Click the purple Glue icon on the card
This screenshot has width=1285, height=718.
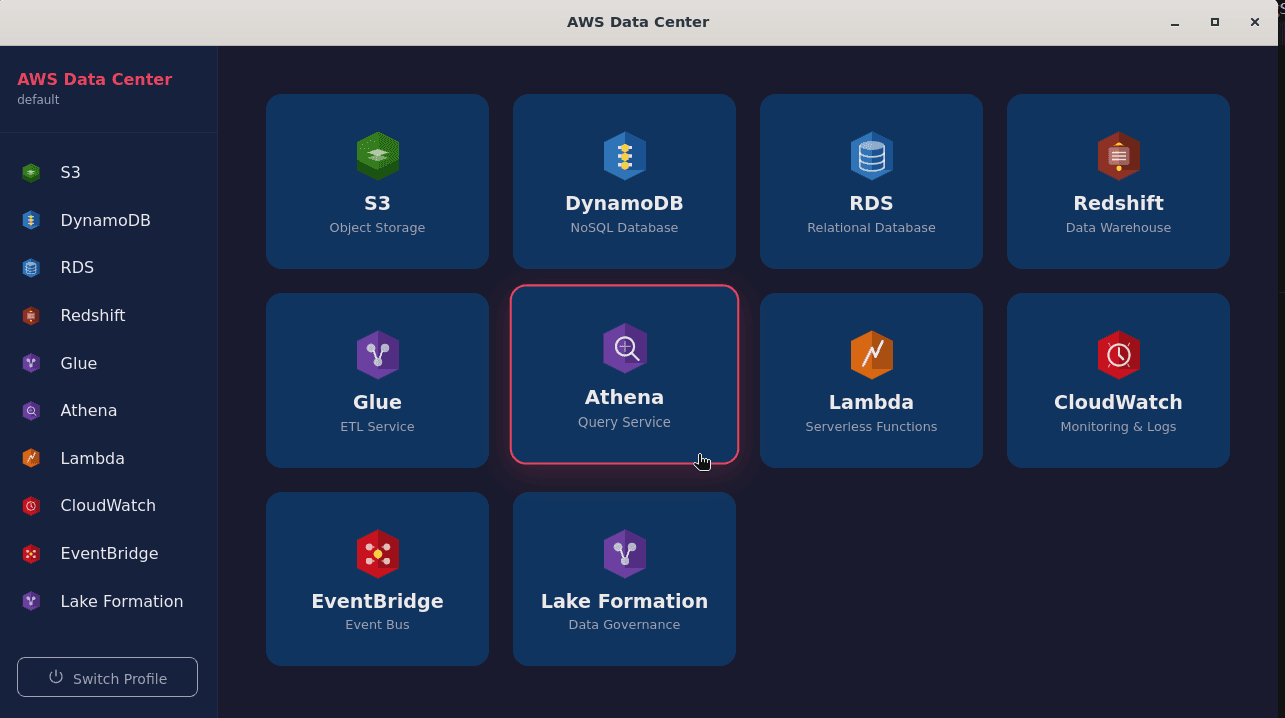[378, 355]
